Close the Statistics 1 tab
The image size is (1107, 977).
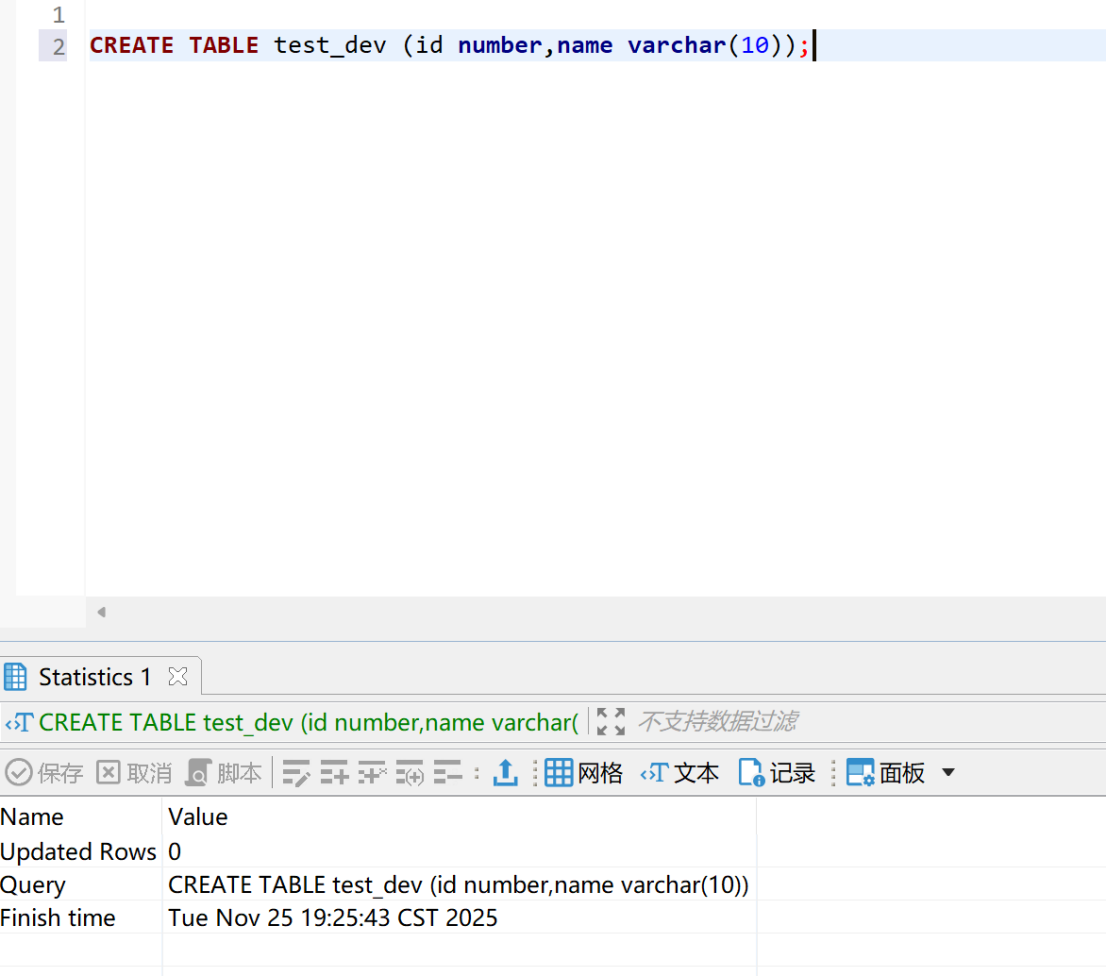click(178, 677)
